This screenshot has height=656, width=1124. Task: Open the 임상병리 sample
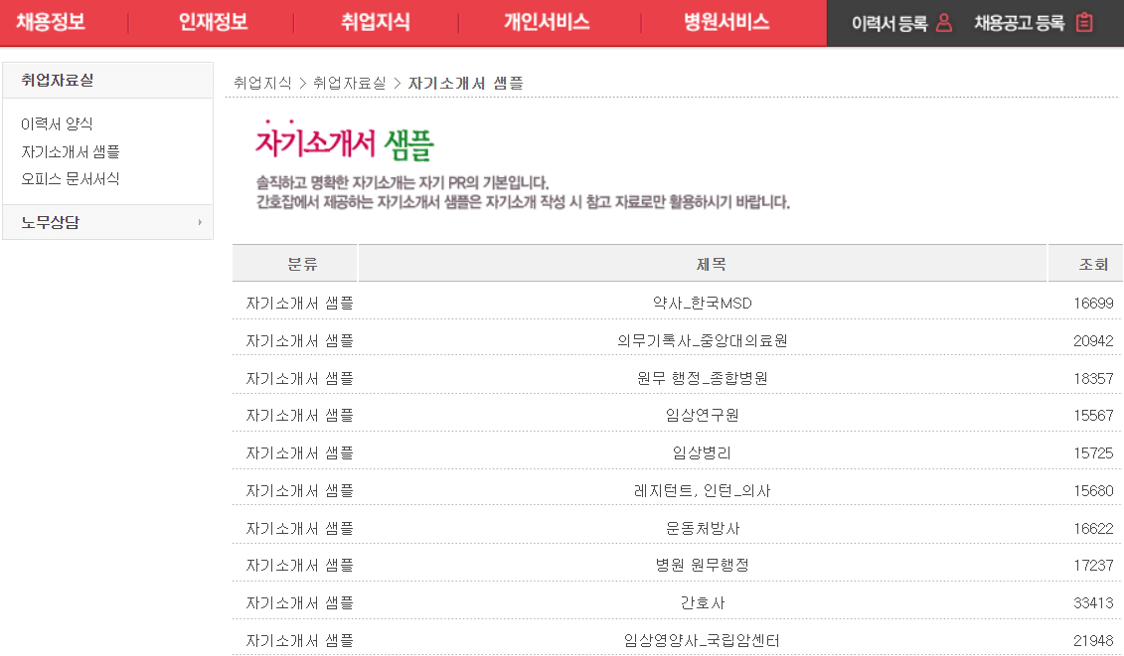tap(702, 453)
